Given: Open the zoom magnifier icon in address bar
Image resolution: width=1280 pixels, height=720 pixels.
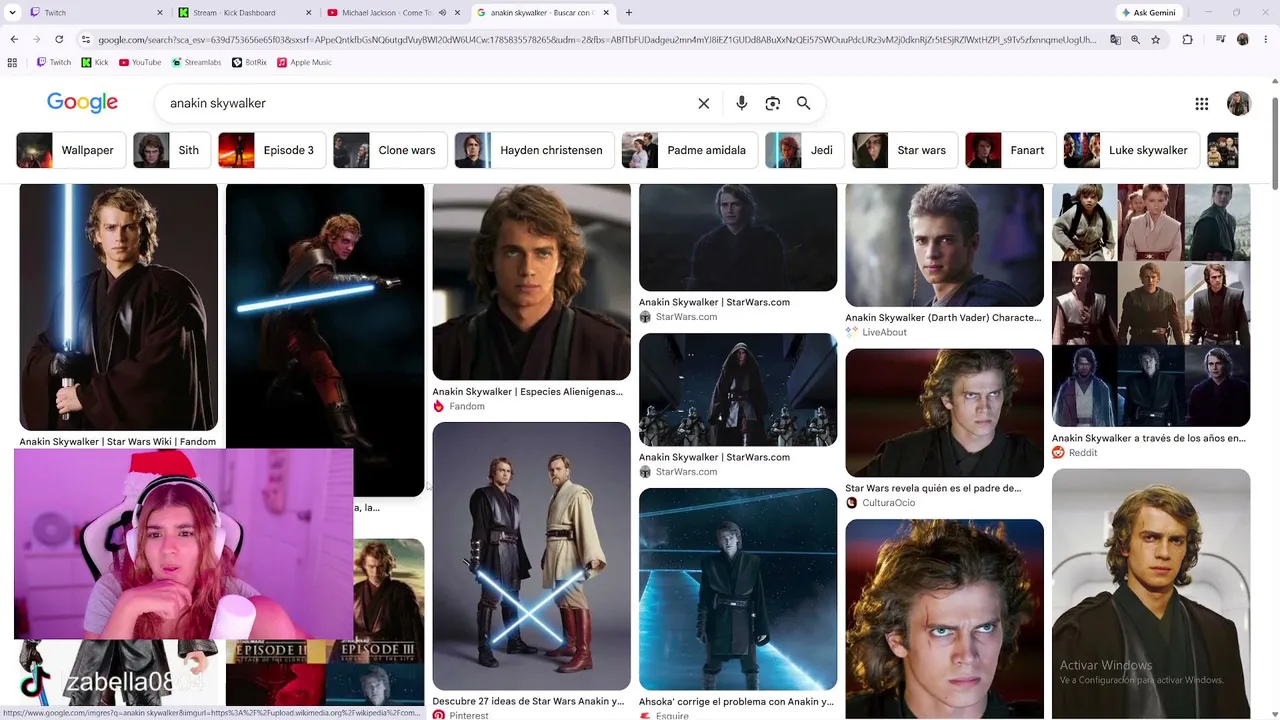Looking at the screenshot, I should click(x=1135, y=40).
